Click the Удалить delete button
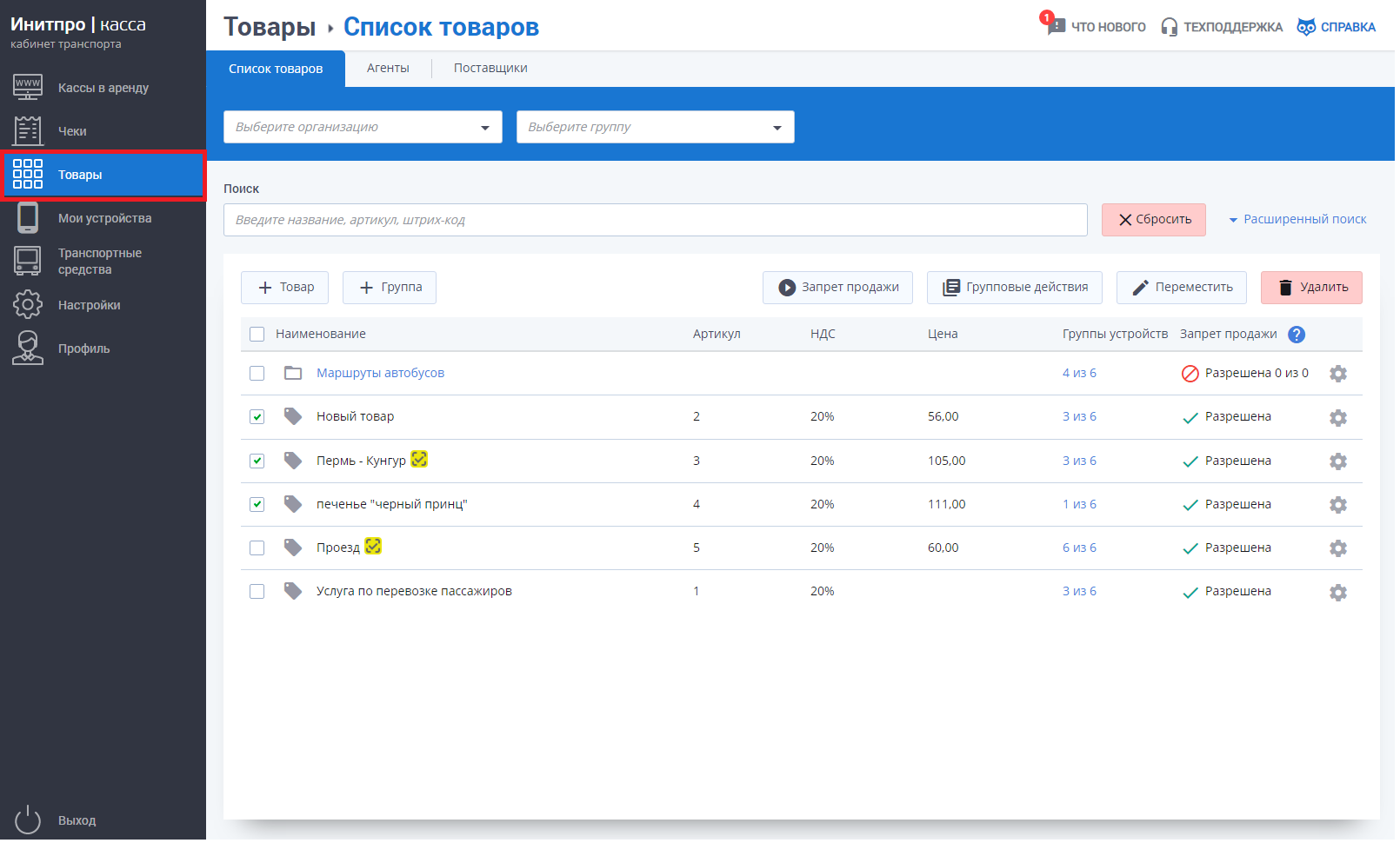1400x843 pixels. coord(1310,288)
